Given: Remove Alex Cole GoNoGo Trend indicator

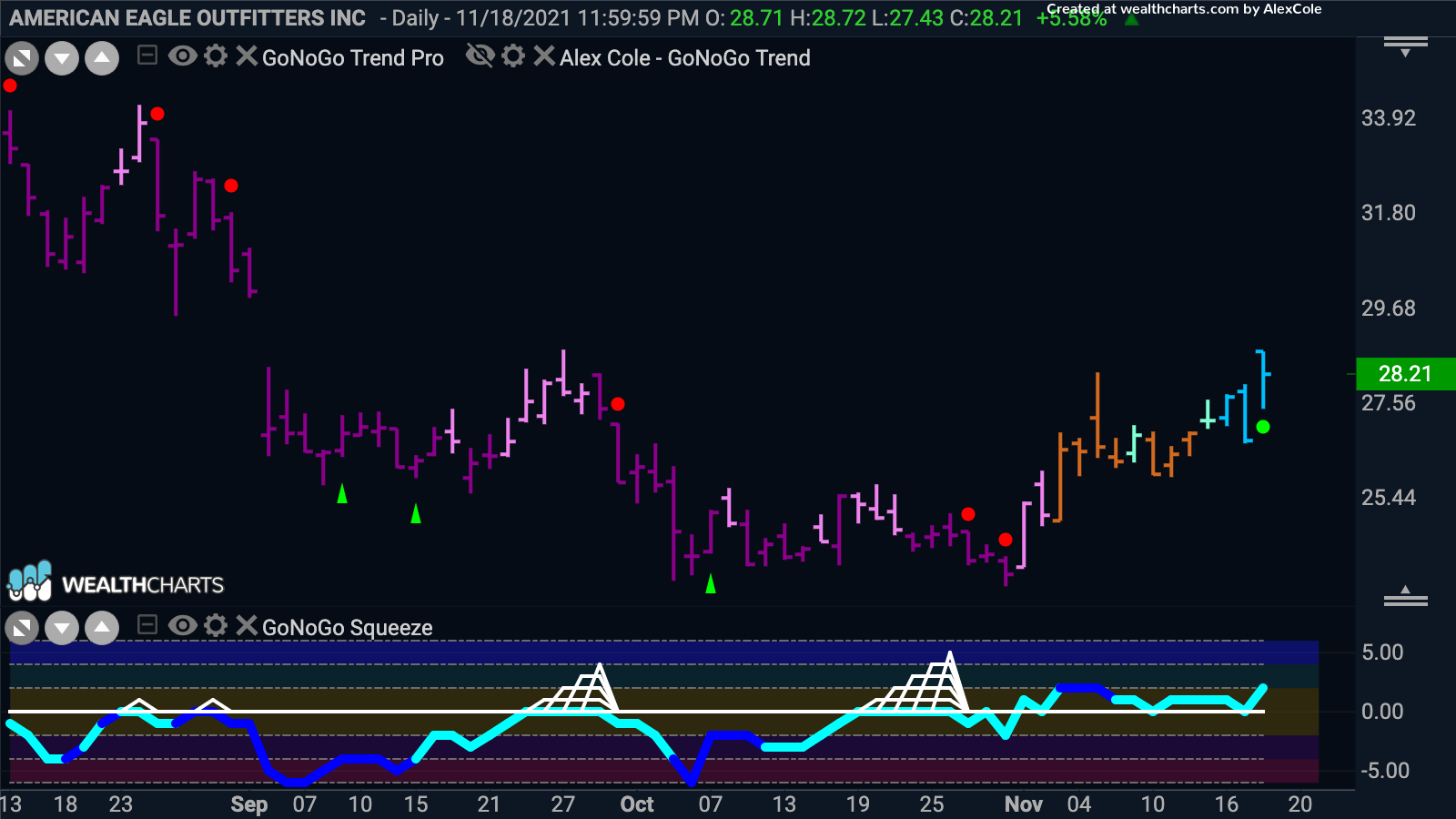Looking at the screenshot, I should pos(543,56).
